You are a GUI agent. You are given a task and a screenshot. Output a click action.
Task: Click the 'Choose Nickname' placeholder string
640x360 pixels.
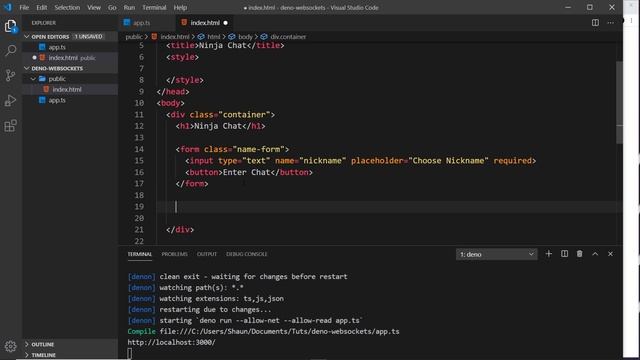point(448,161)
